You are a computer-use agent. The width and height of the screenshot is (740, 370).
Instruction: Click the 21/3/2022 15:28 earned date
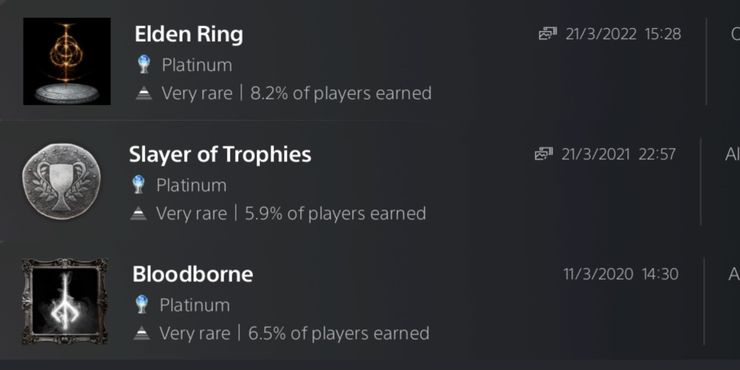point(623,34)
